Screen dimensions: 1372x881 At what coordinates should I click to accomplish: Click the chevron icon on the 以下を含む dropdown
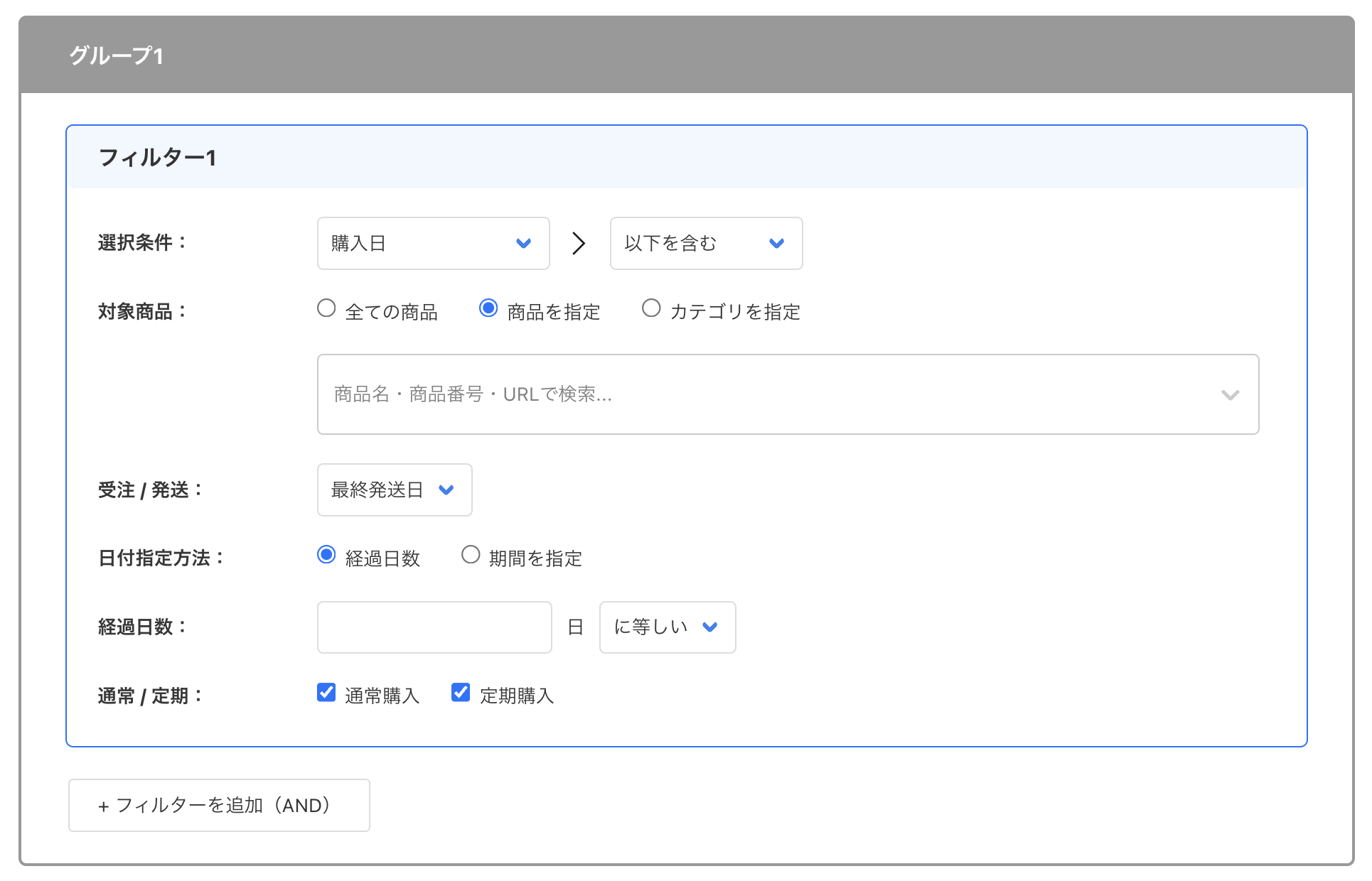[x=776, y=243]
